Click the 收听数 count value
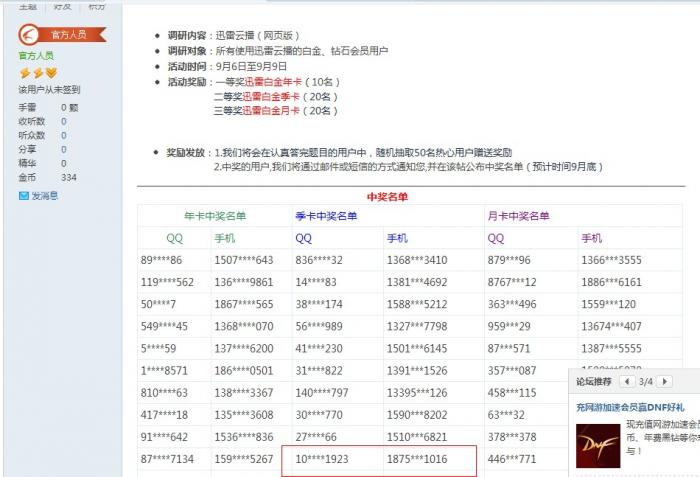Screen dimensions: 700x477 tap(64, 121)
